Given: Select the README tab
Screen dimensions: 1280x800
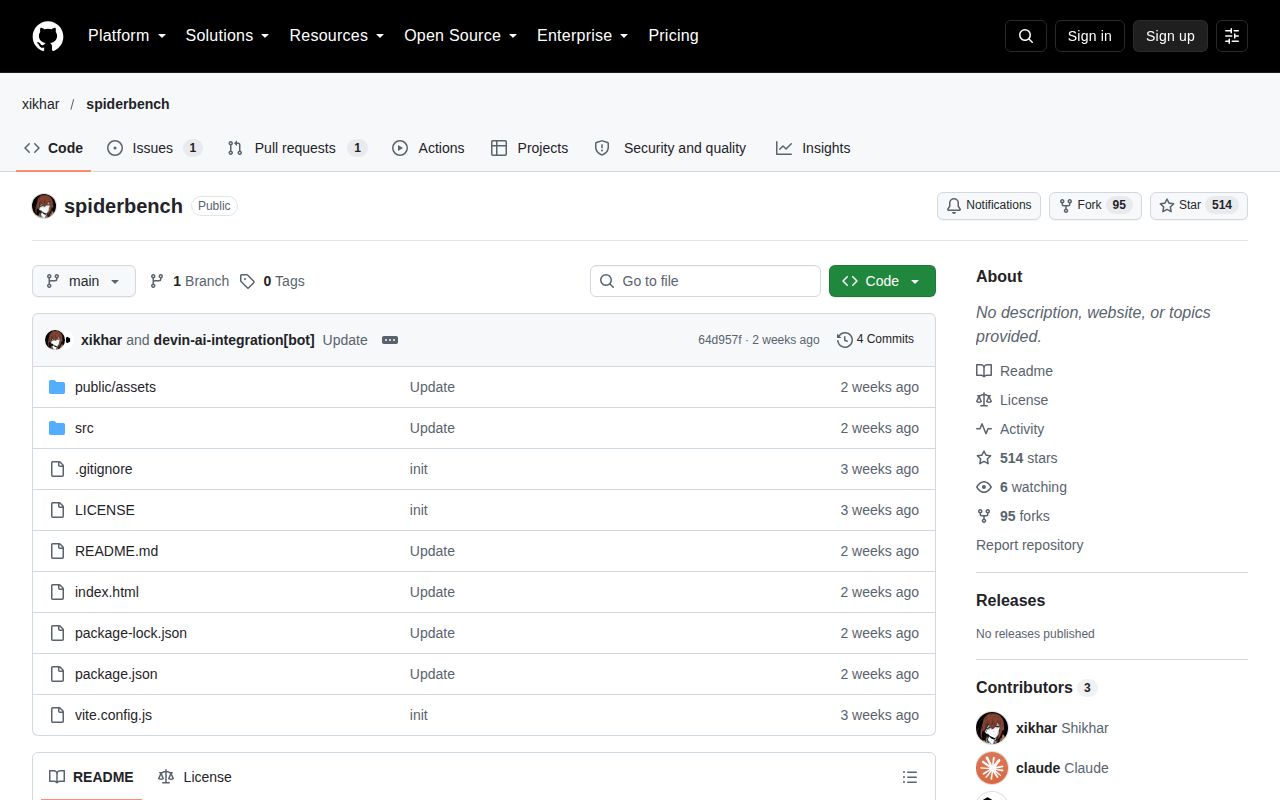Looking at the screenshot, I should [x=91, y=777].
